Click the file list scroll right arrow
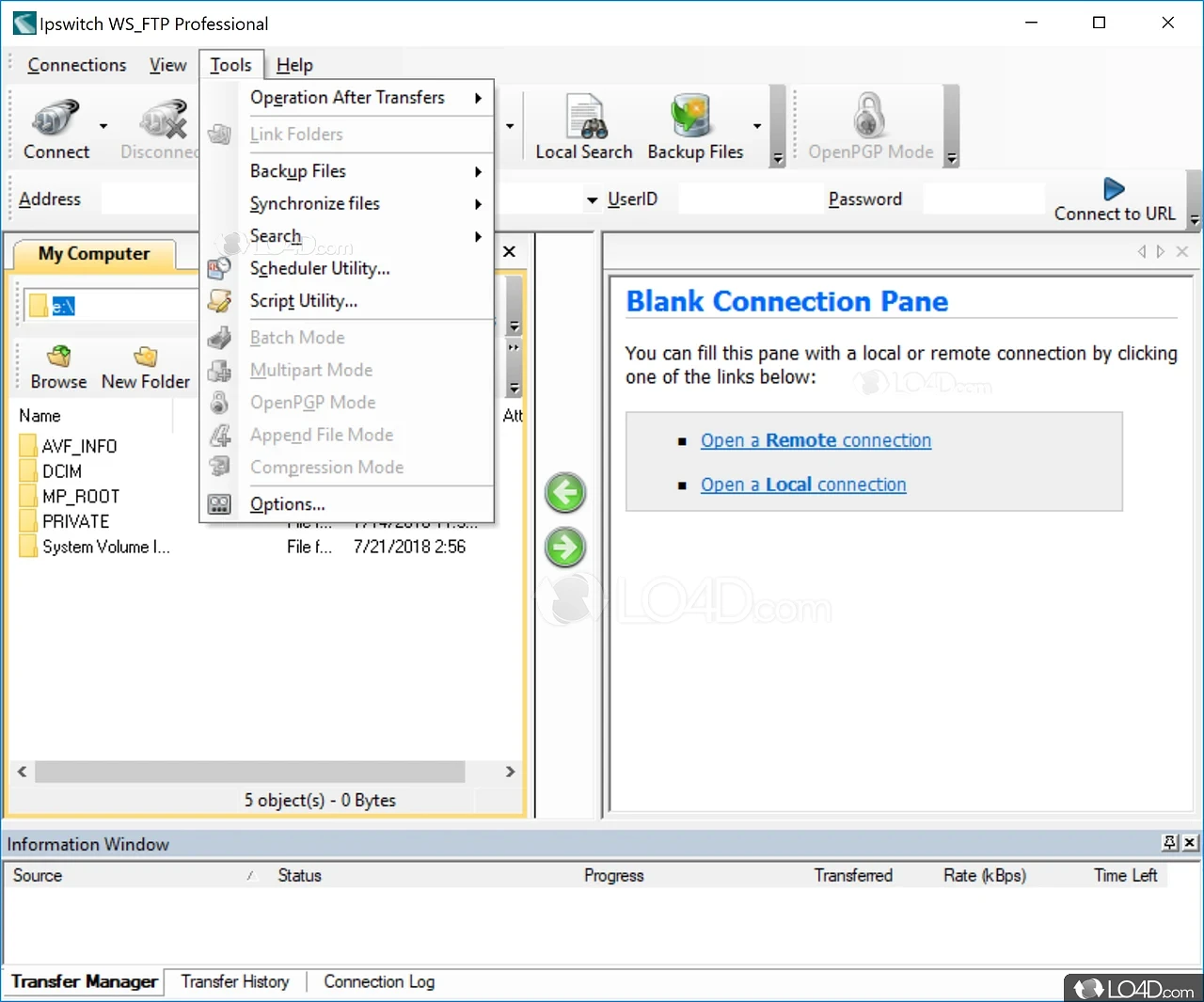1204x1002 pixels. point(510,771)
